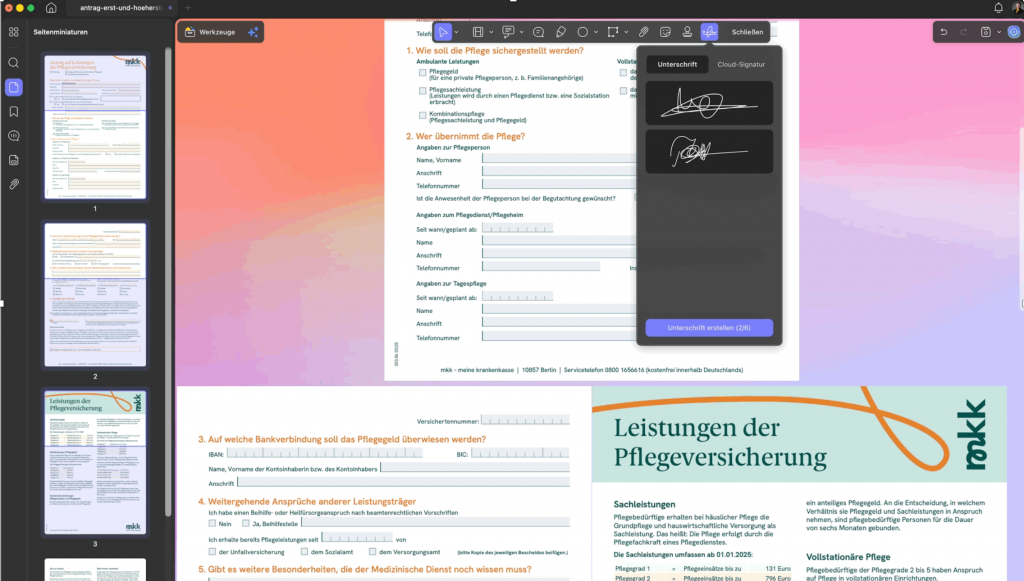The image size is (1024, 581).
Task: Select the cursor arrow tool
Action: point(443,32)
